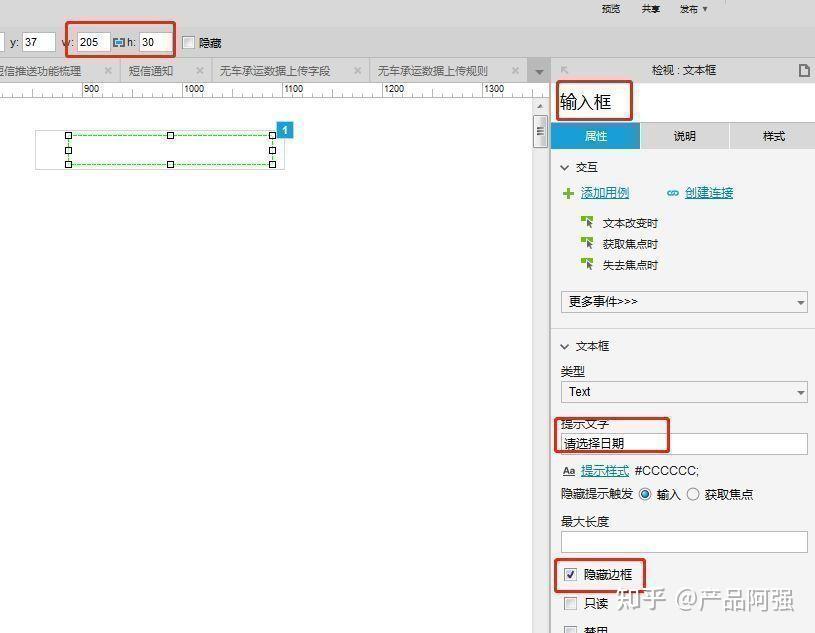Collapse the 交互 section

(x=564, y=167)
